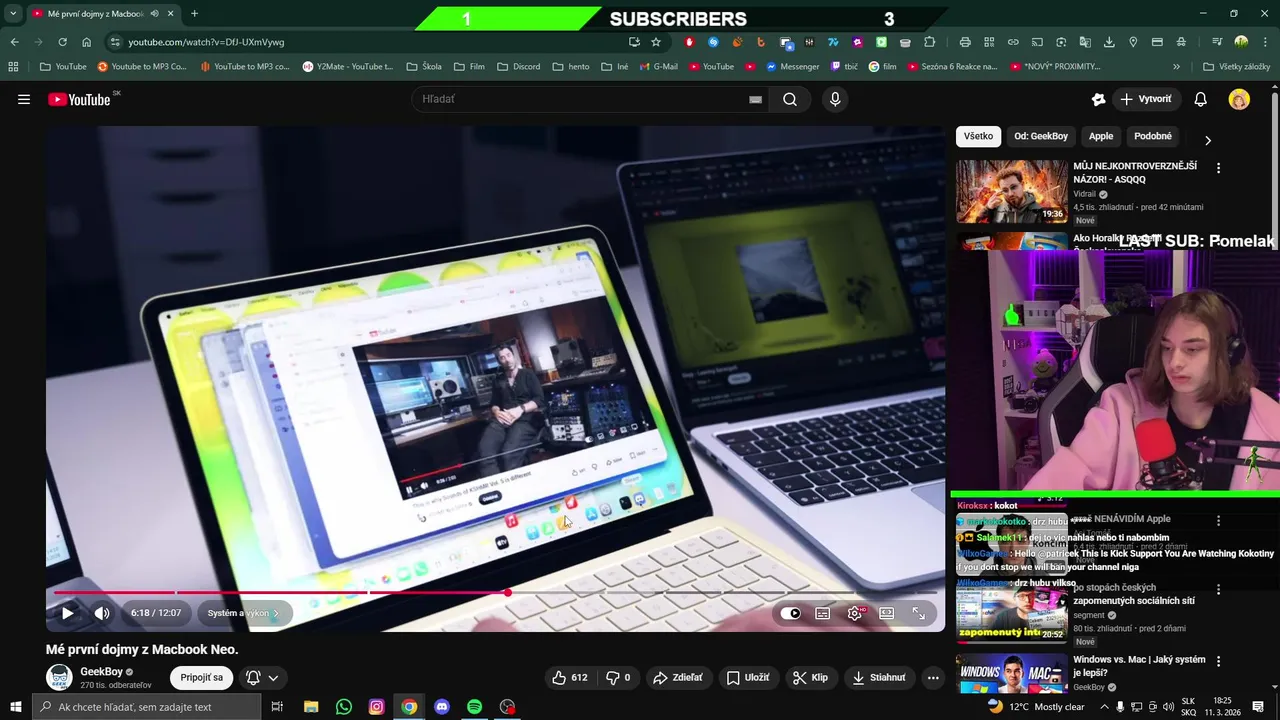Open the more actions three-dot menu under video
Screen dimensions: 1280x720
coord(933,677)
